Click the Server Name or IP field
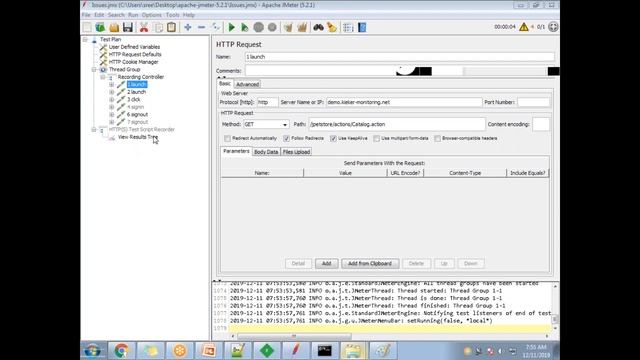The width and height of the screenshot is (640, 360). (404, 102)
